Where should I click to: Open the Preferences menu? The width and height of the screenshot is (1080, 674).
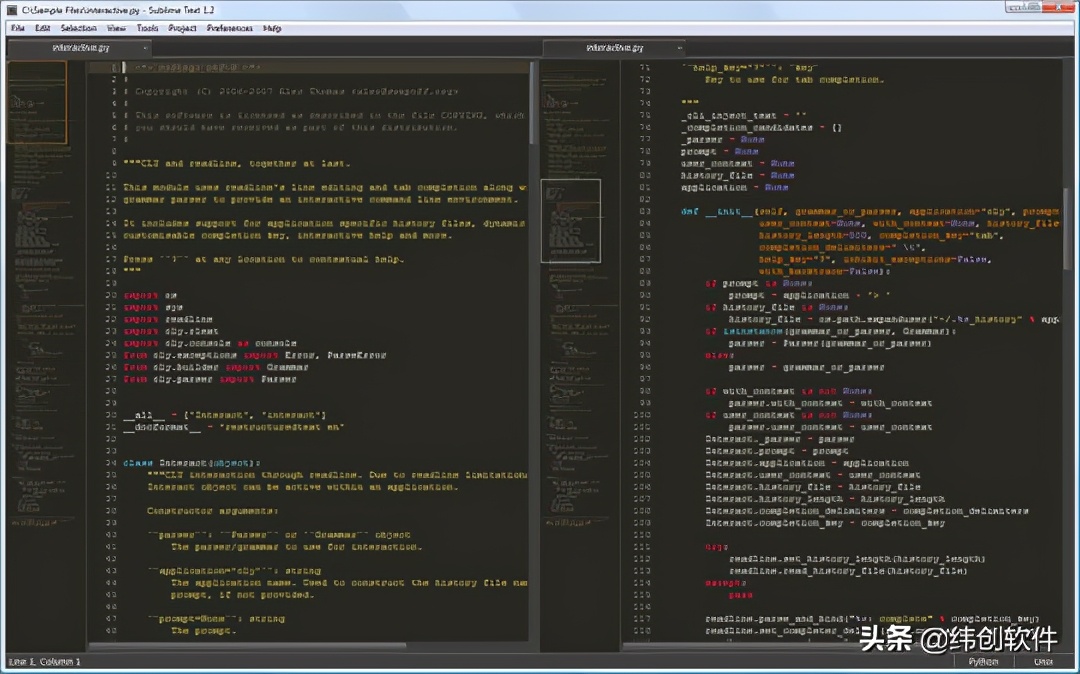tap(230, 28)
